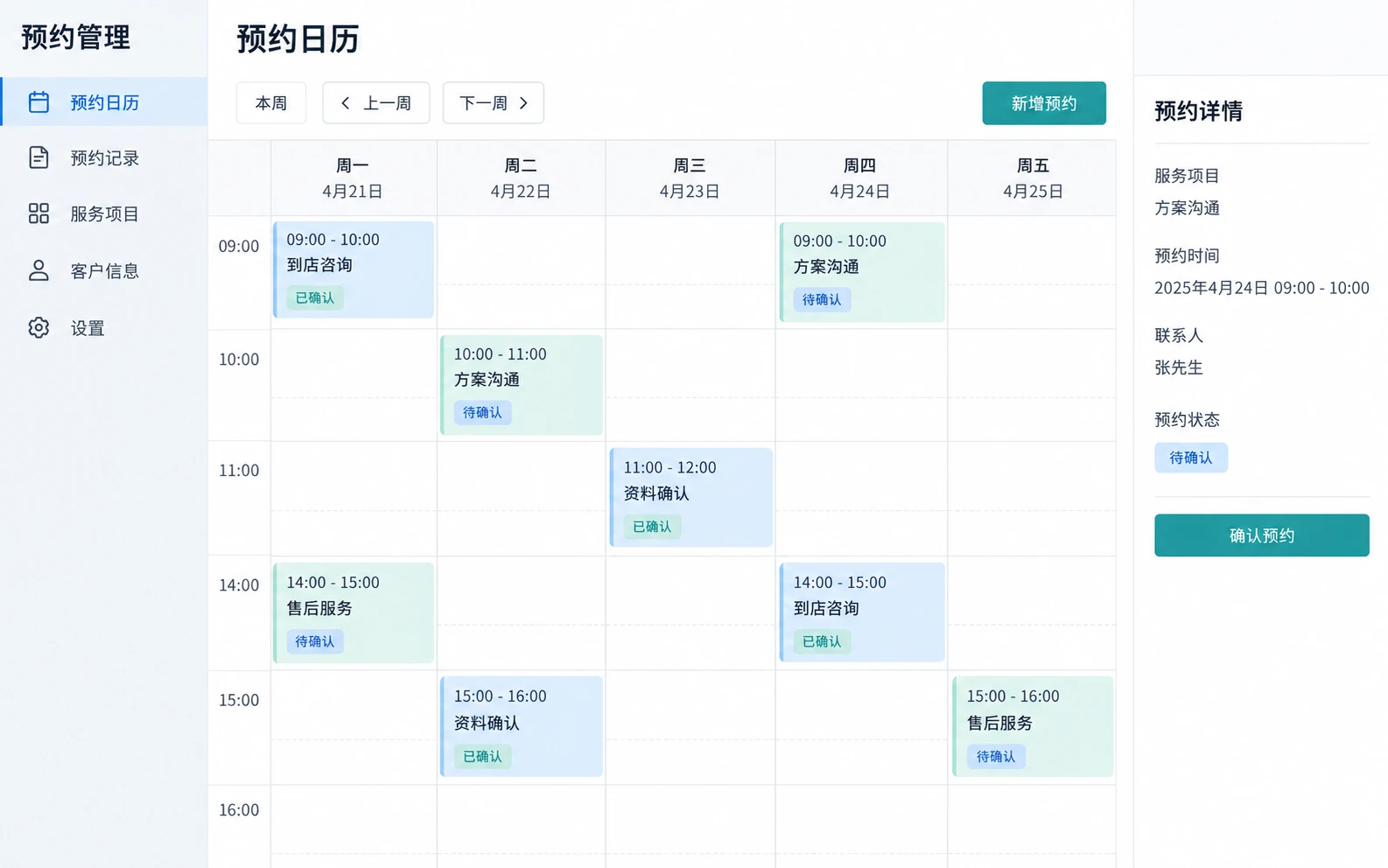Click the grid icon beside 服务项目
This screenshot has width=1388, height=868.
pyautogui.click(x=39, y=213)
